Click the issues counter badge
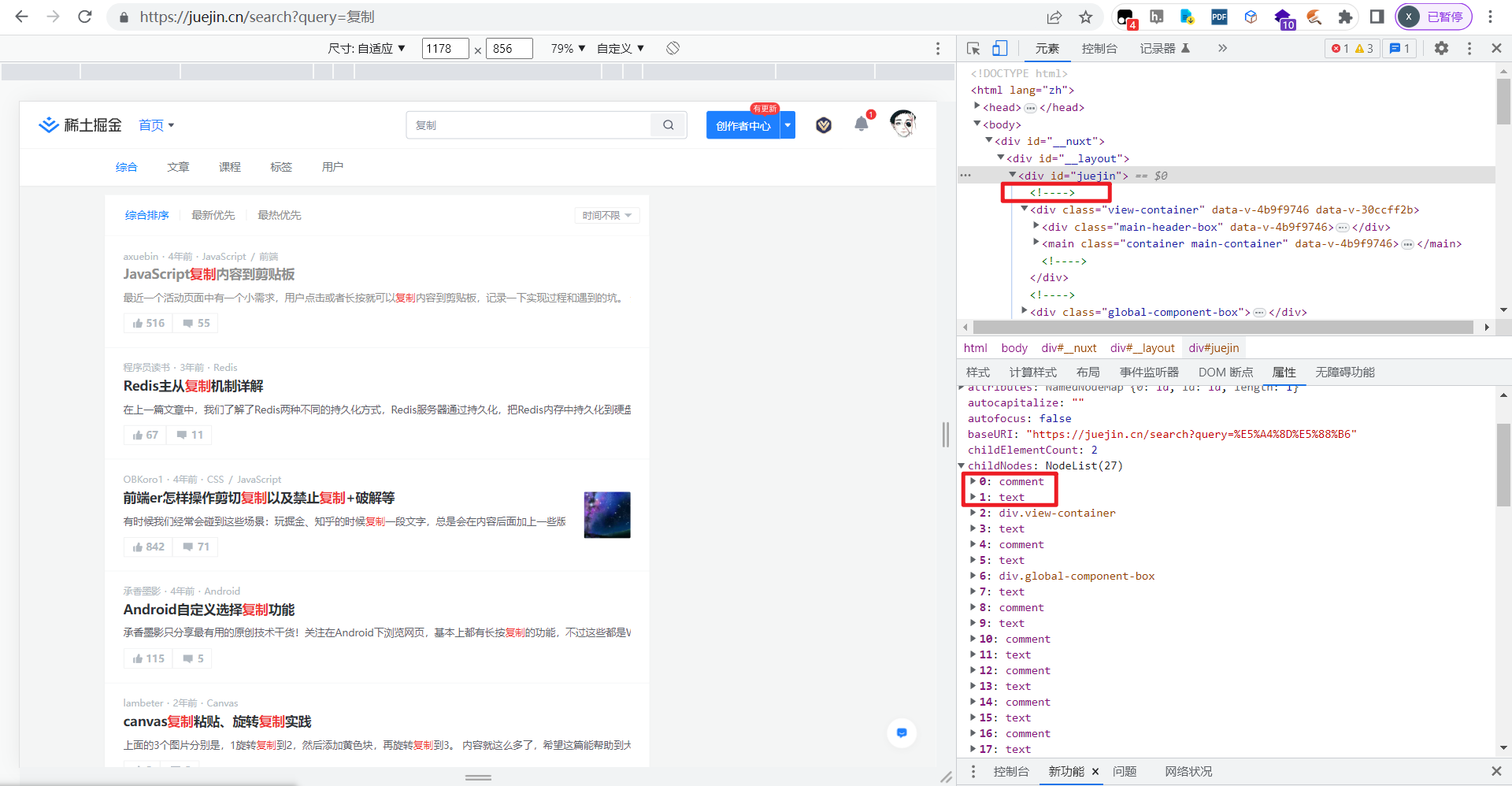 (x=1399, y=48)
